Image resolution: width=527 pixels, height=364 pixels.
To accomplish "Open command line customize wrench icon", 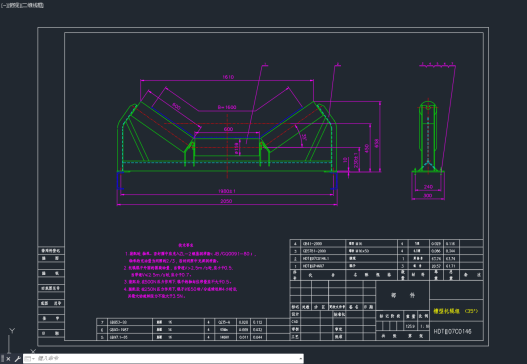I will [x=17, y=359].
